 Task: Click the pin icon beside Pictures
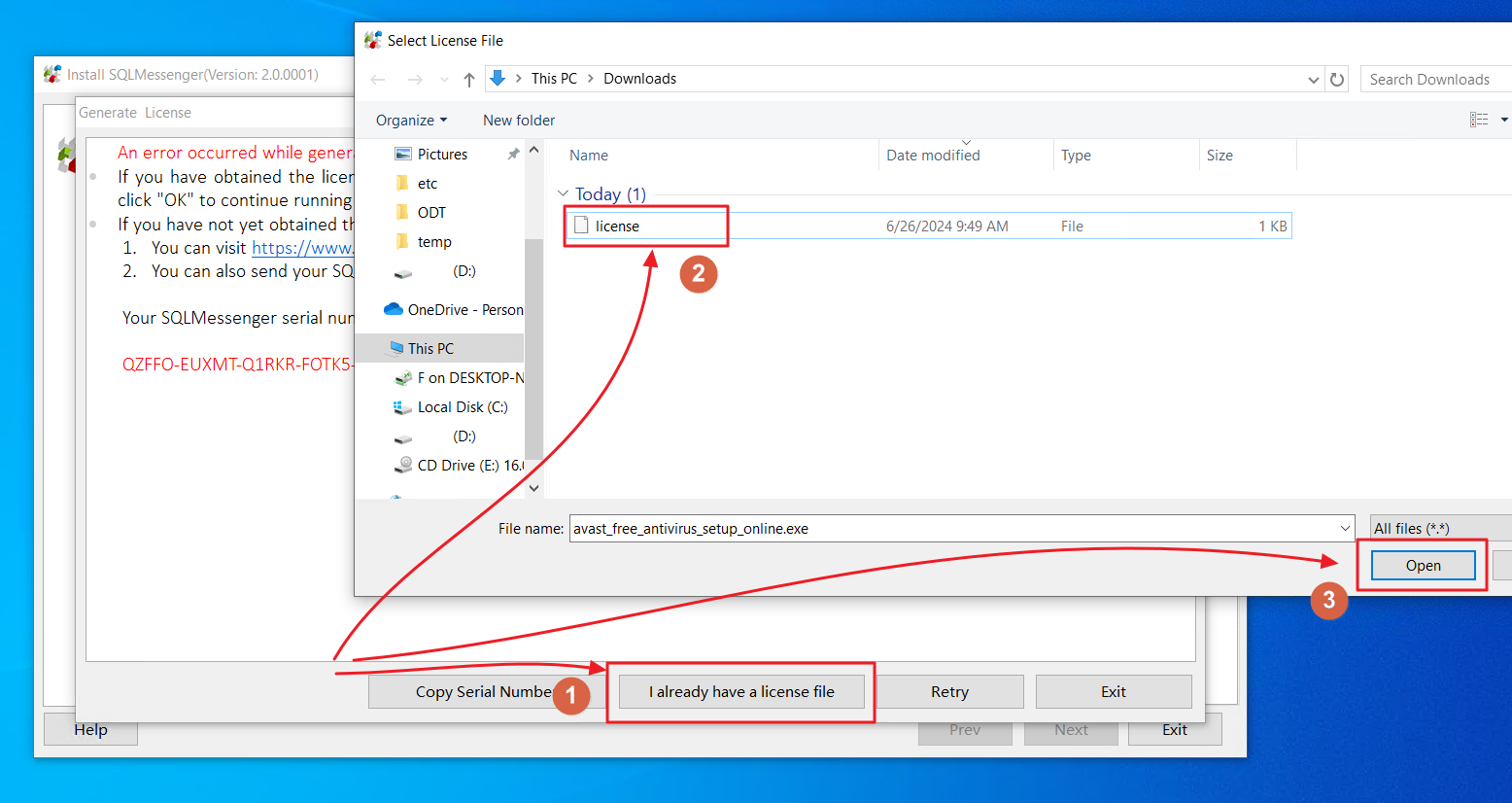coord(513,155)
